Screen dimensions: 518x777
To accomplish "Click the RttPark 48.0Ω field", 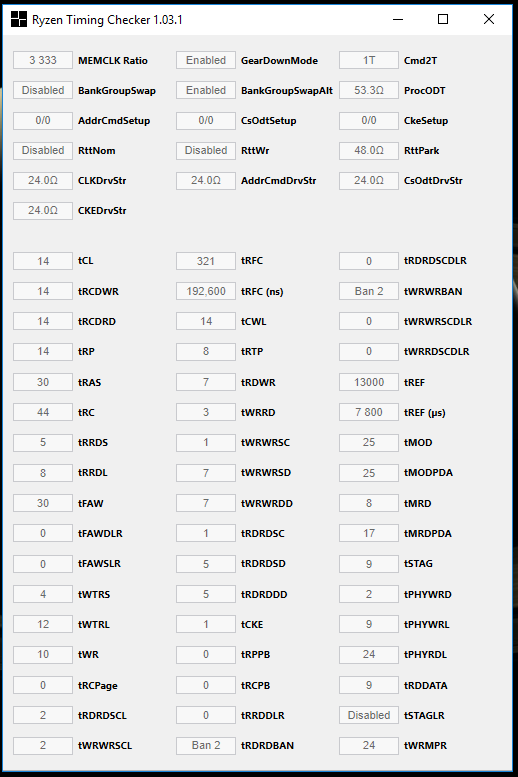I will pyautogui.click(x=369, y=150).
